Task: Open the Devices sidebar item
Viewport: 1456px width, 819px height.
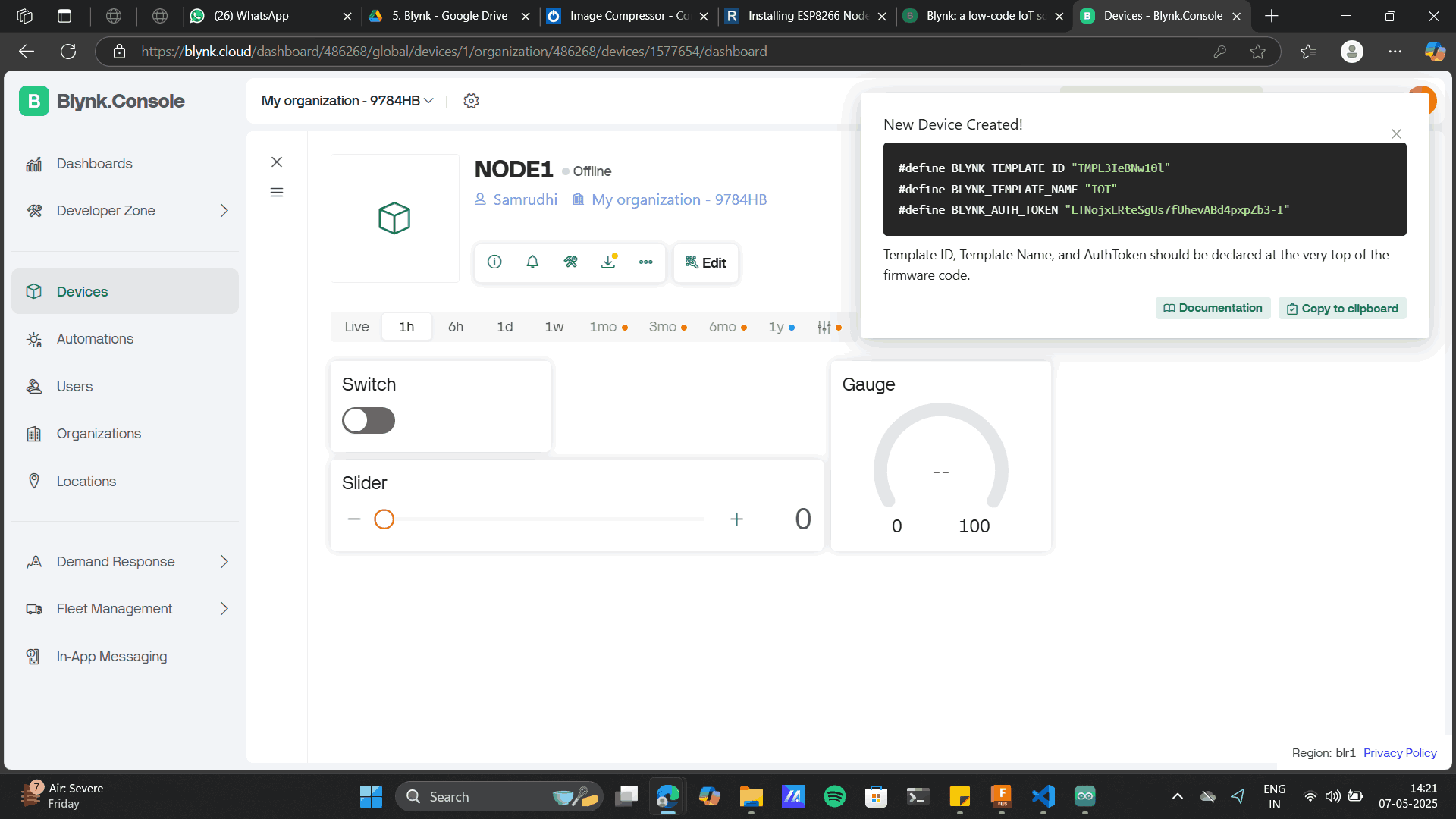Action: point(125,291)
